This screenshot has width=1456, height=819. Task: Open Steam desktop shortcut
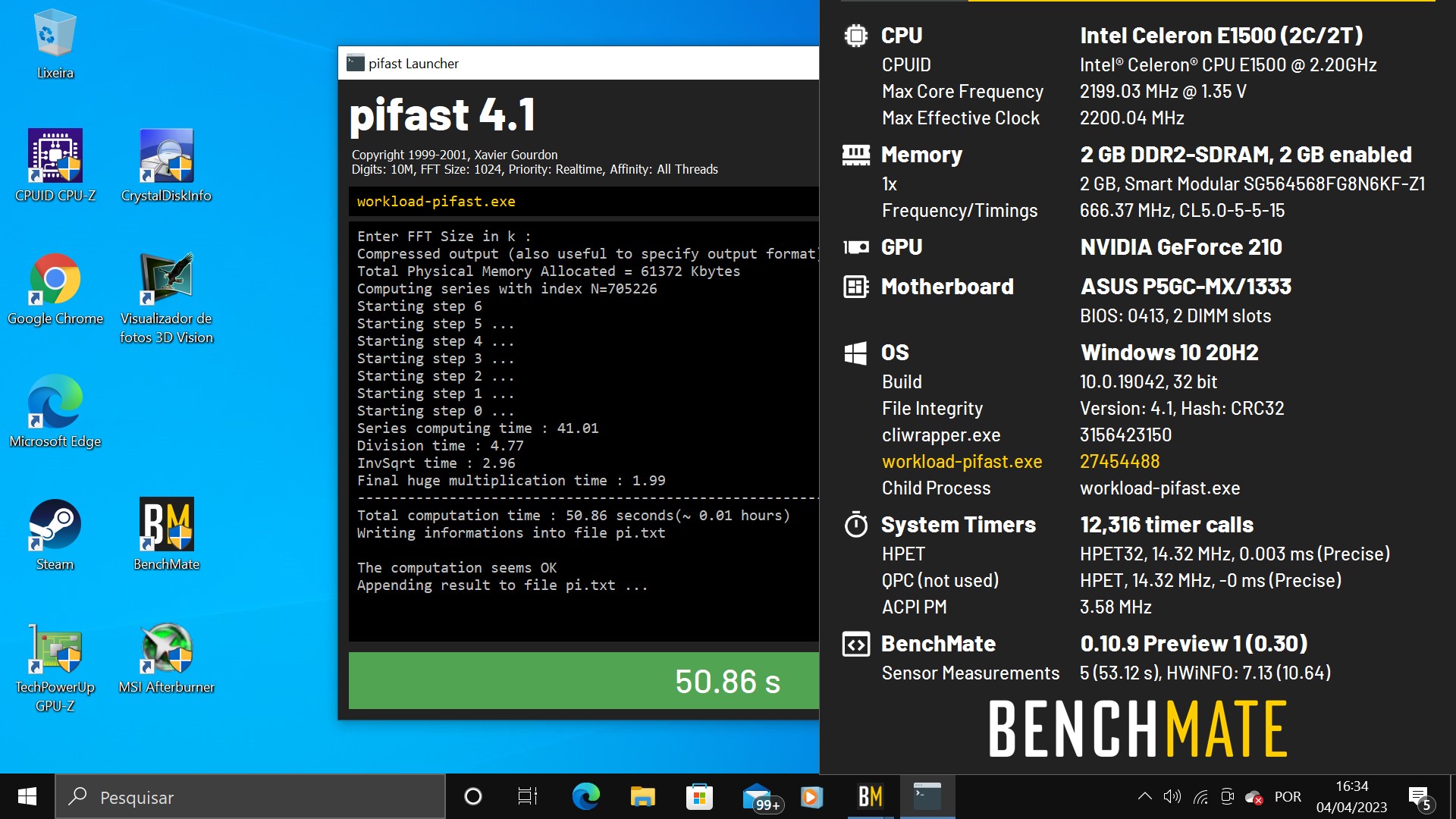pos(55,535)
